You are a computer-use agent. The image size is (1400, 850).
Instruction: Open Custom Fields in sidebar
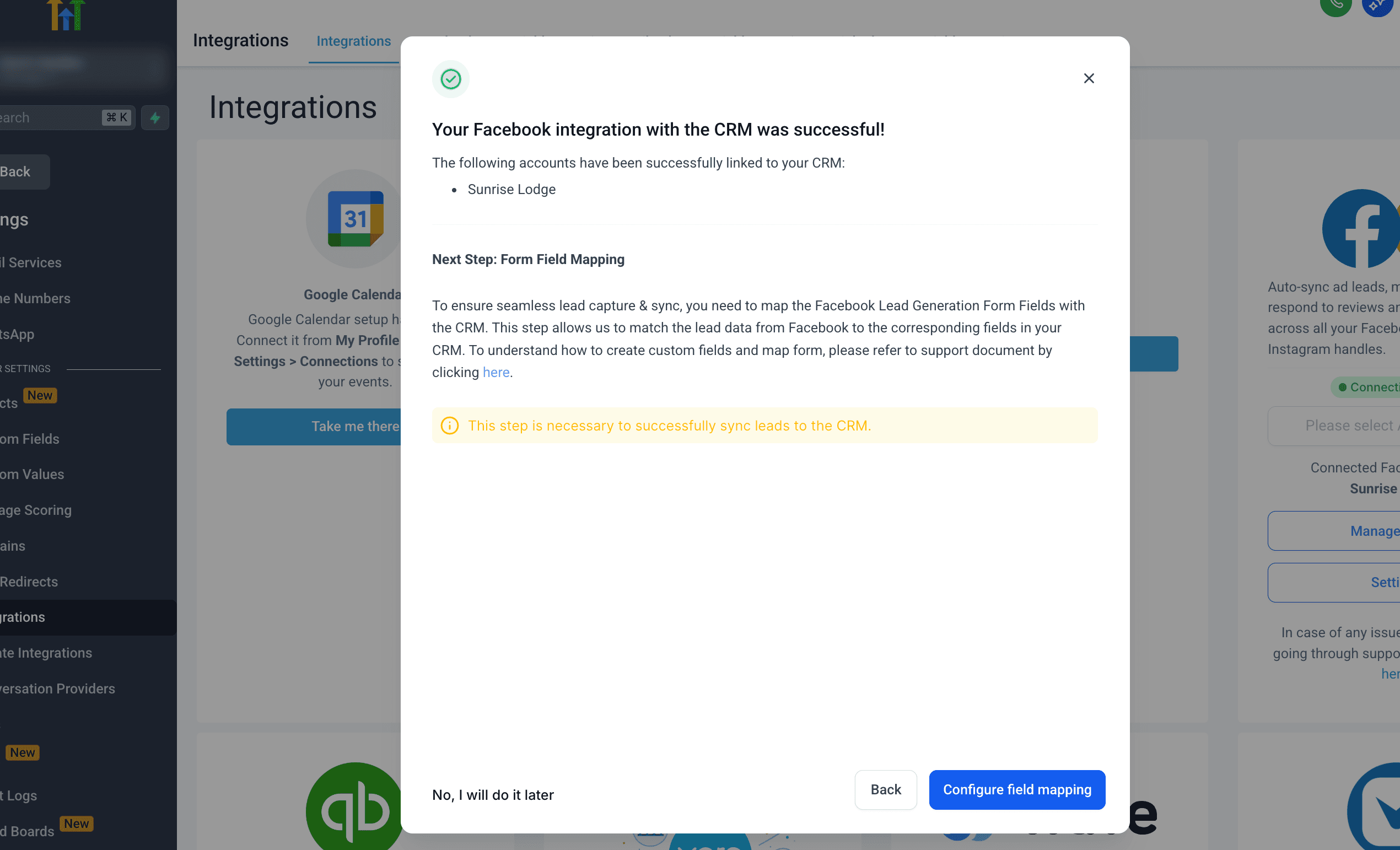30,439
